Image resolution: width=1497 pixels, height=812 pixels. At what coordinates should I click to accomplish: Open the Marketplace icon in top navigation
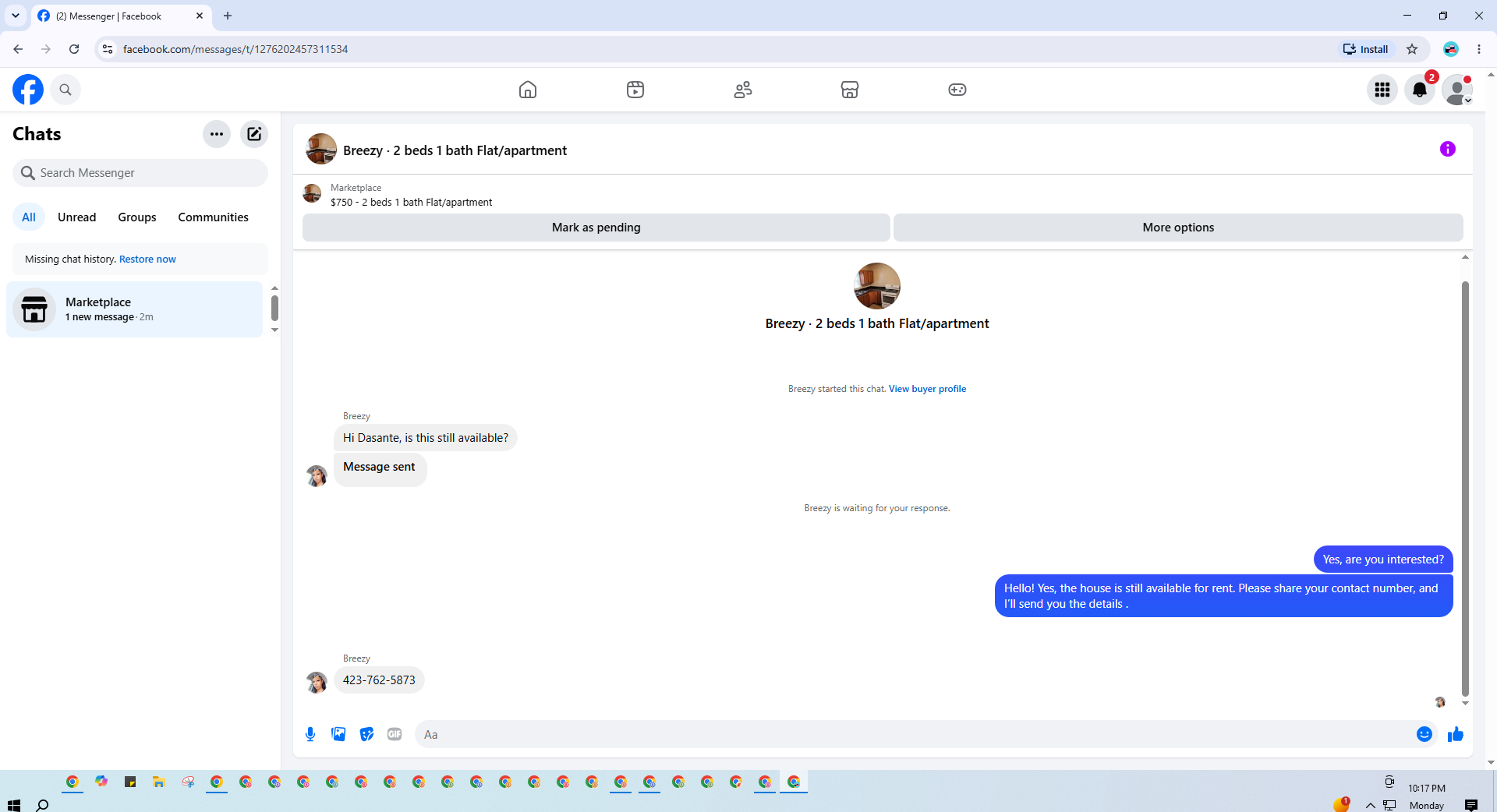(x=850, y=90)
